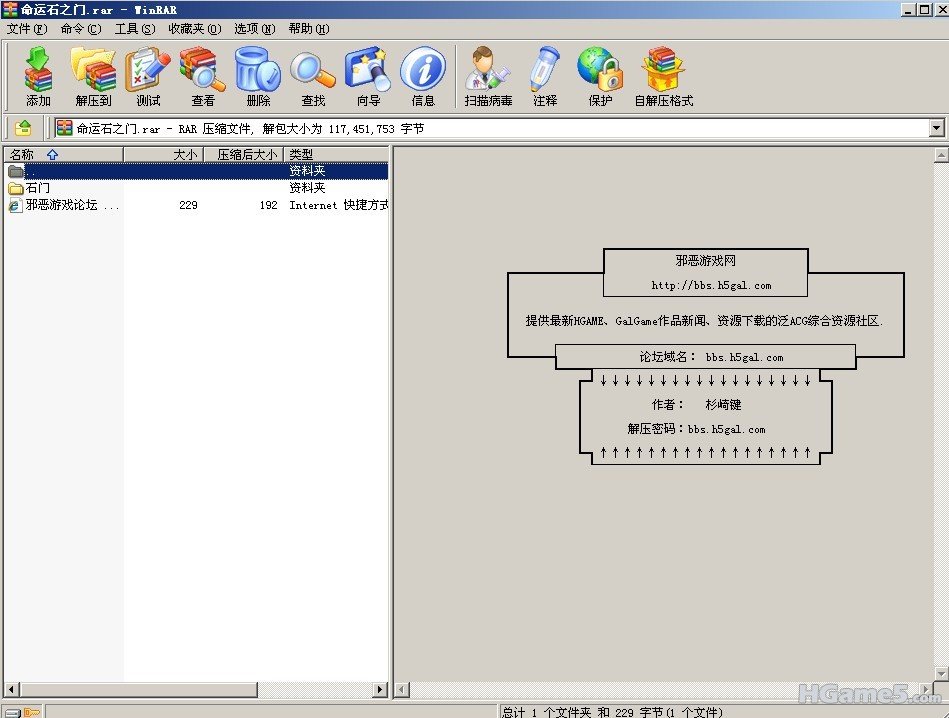The width and height of the screenshot is (949, 718).
Task: Click file list scroll left arrow
Action: coord(11,689)
